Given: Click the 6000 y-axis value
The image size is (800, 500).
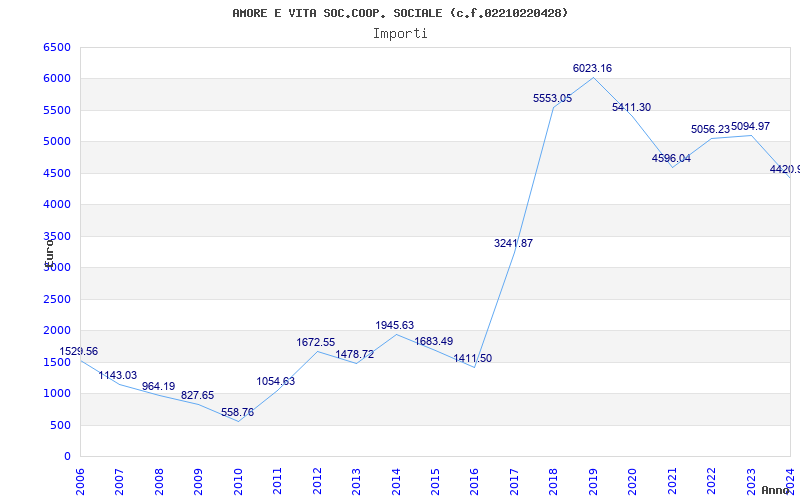Looking at the screenshot, I should pos(57,79).
